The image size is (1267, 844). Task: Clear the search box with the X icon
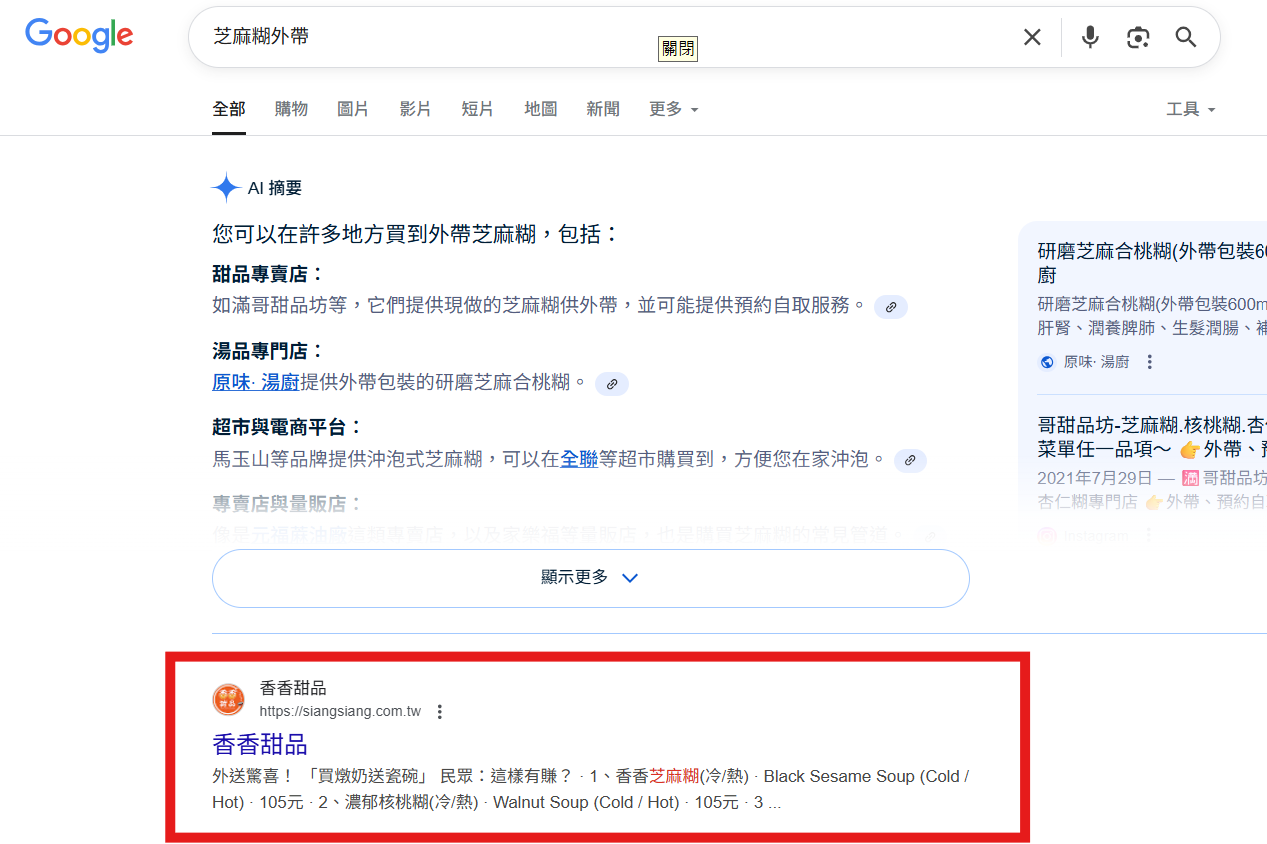(1032, 37)
